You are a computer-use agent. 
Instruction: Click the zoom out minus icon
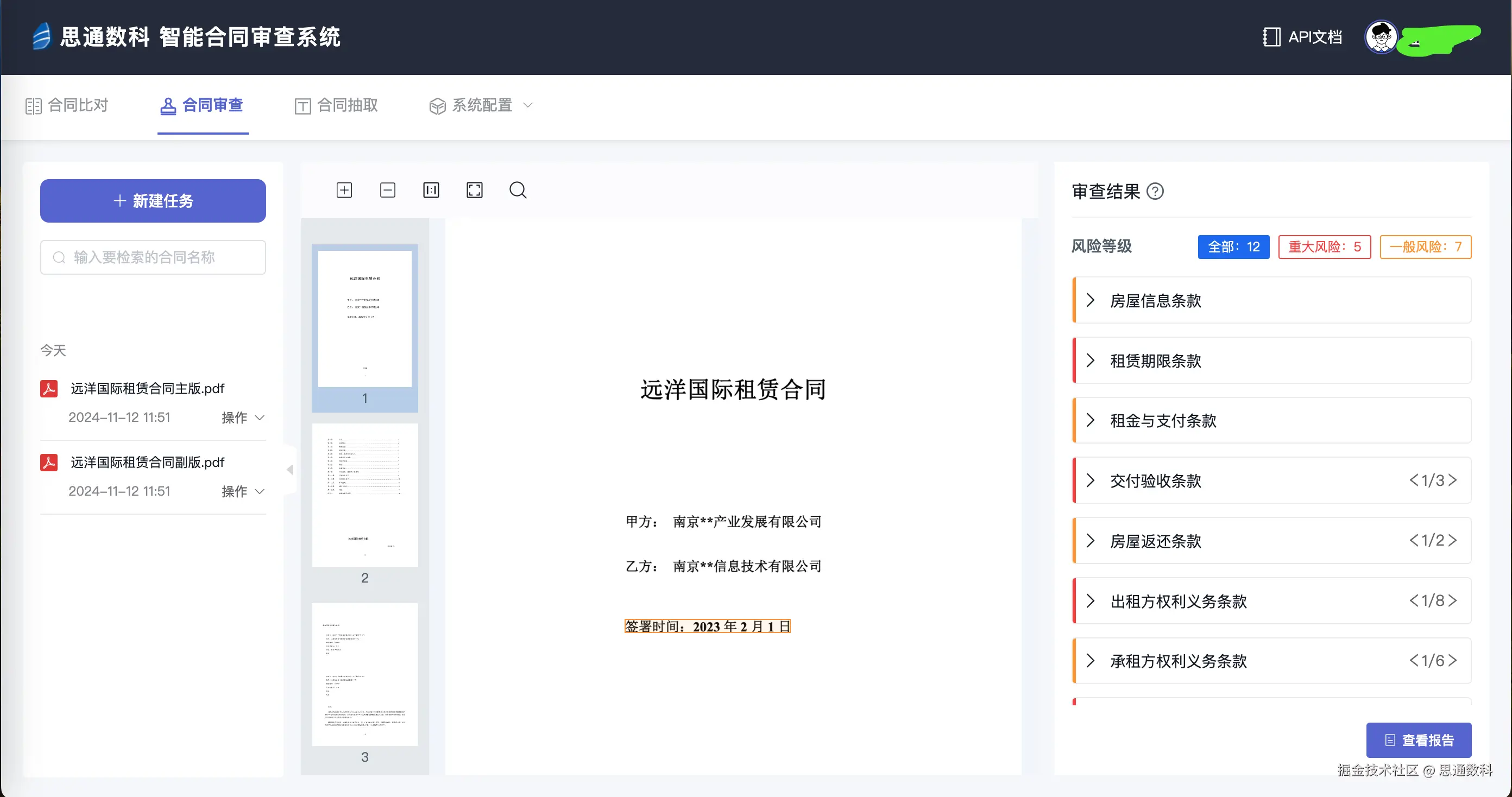click(387, 190)
